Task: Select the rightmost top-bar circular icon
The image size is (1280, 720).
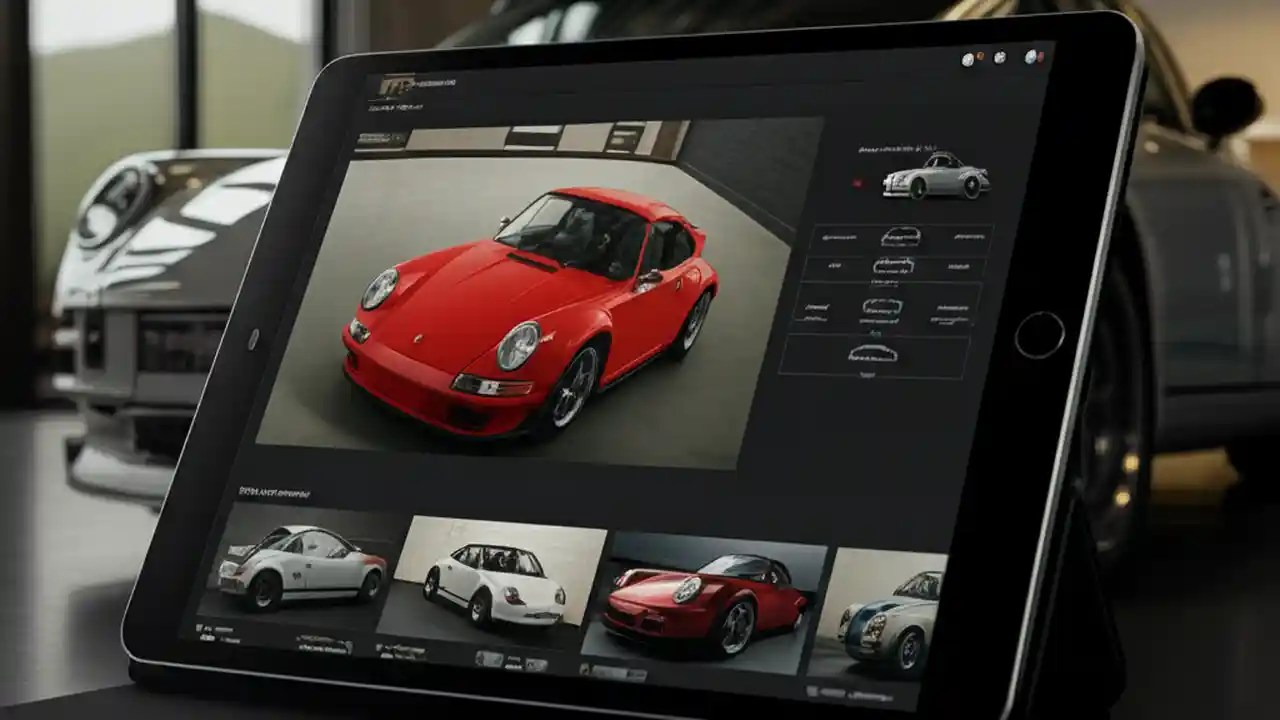Action: [1030, 57]
